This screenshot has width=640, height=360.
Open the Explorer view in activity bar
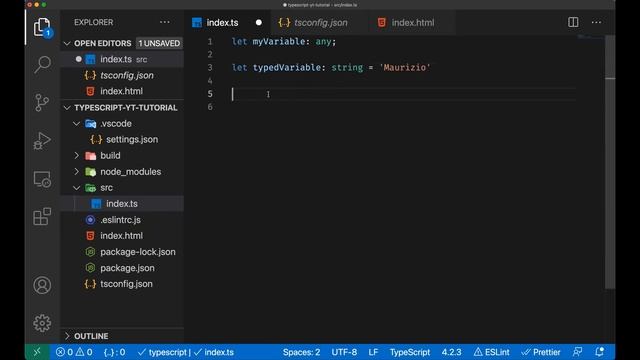42,27
